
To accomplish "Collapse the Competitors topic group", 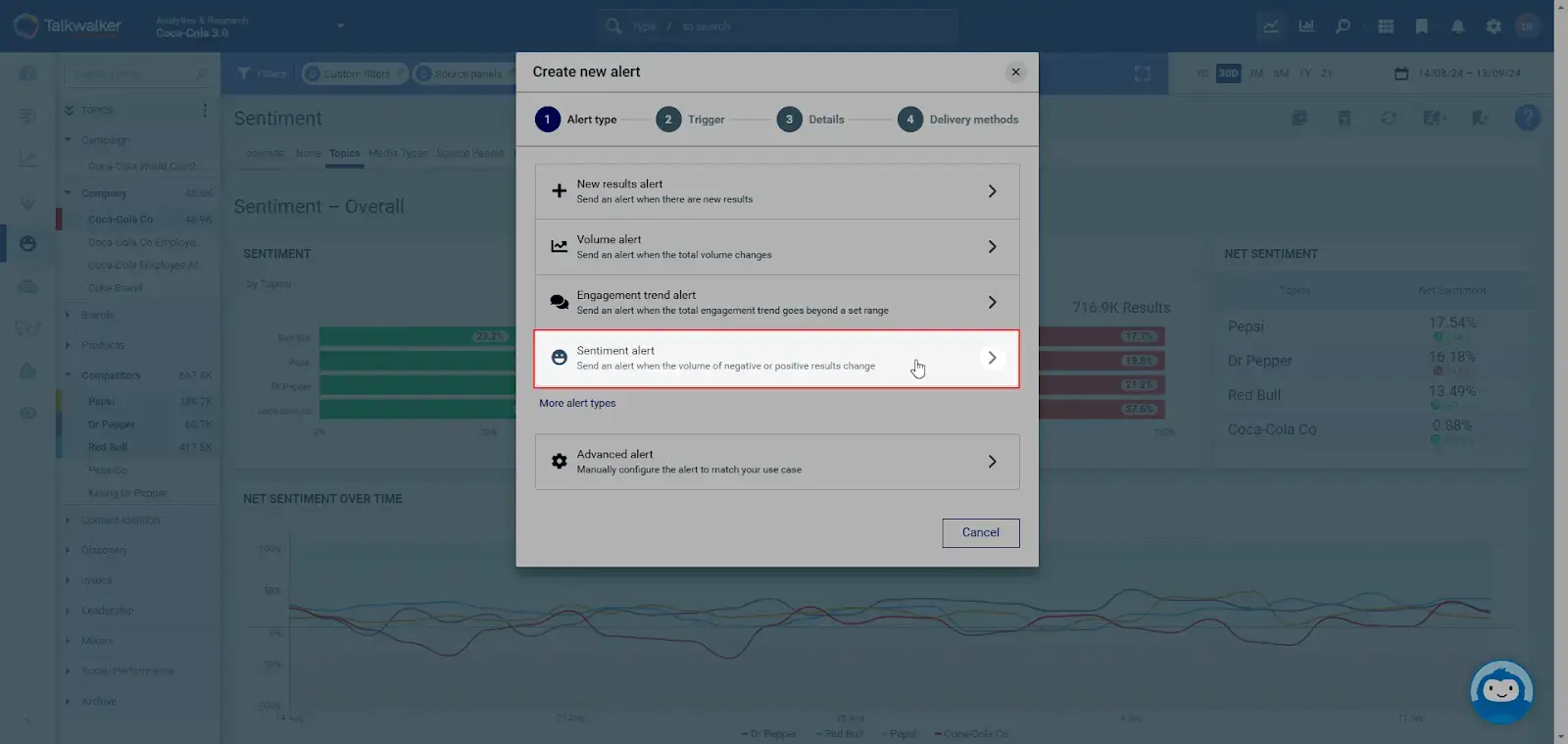I will pyautogui.click(x=68, y=375).
